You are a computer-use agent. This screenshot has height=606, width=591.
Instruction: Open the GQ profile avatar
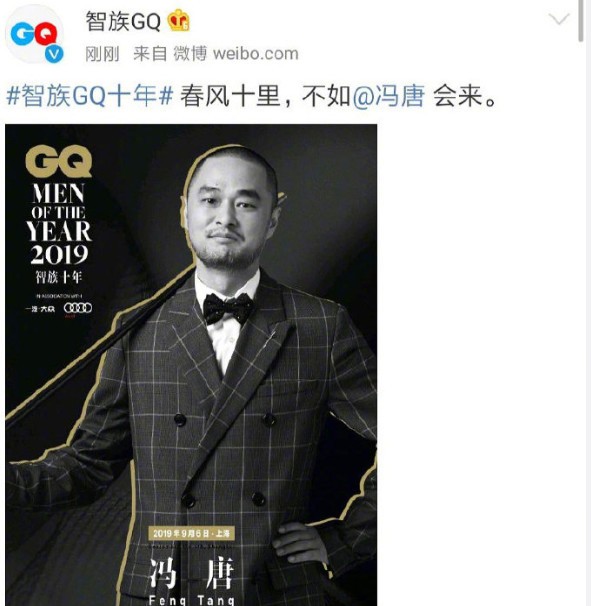[x=34, y=34]
